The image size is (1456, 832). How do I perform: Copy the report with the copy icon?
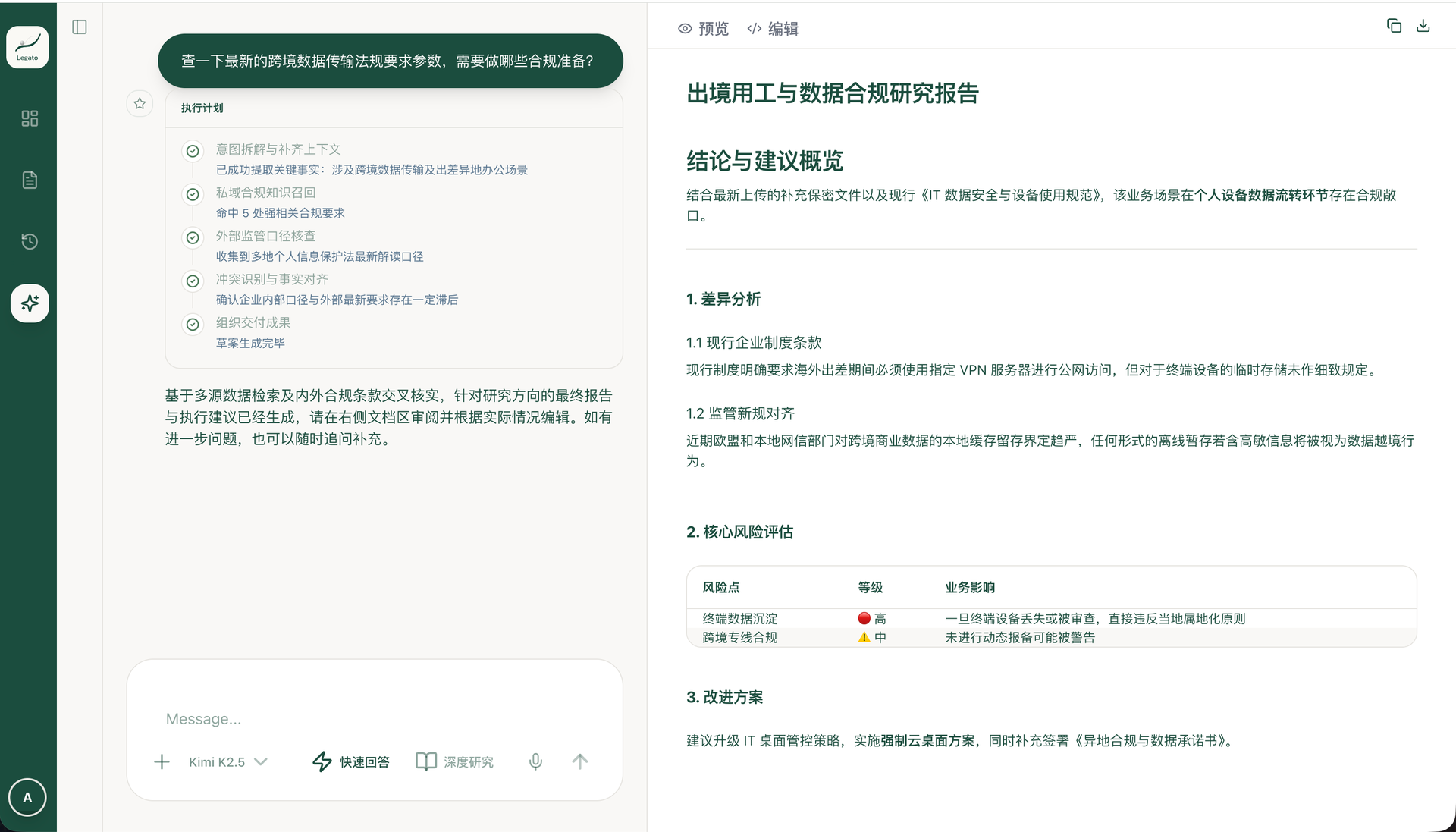click(1394, 26)
